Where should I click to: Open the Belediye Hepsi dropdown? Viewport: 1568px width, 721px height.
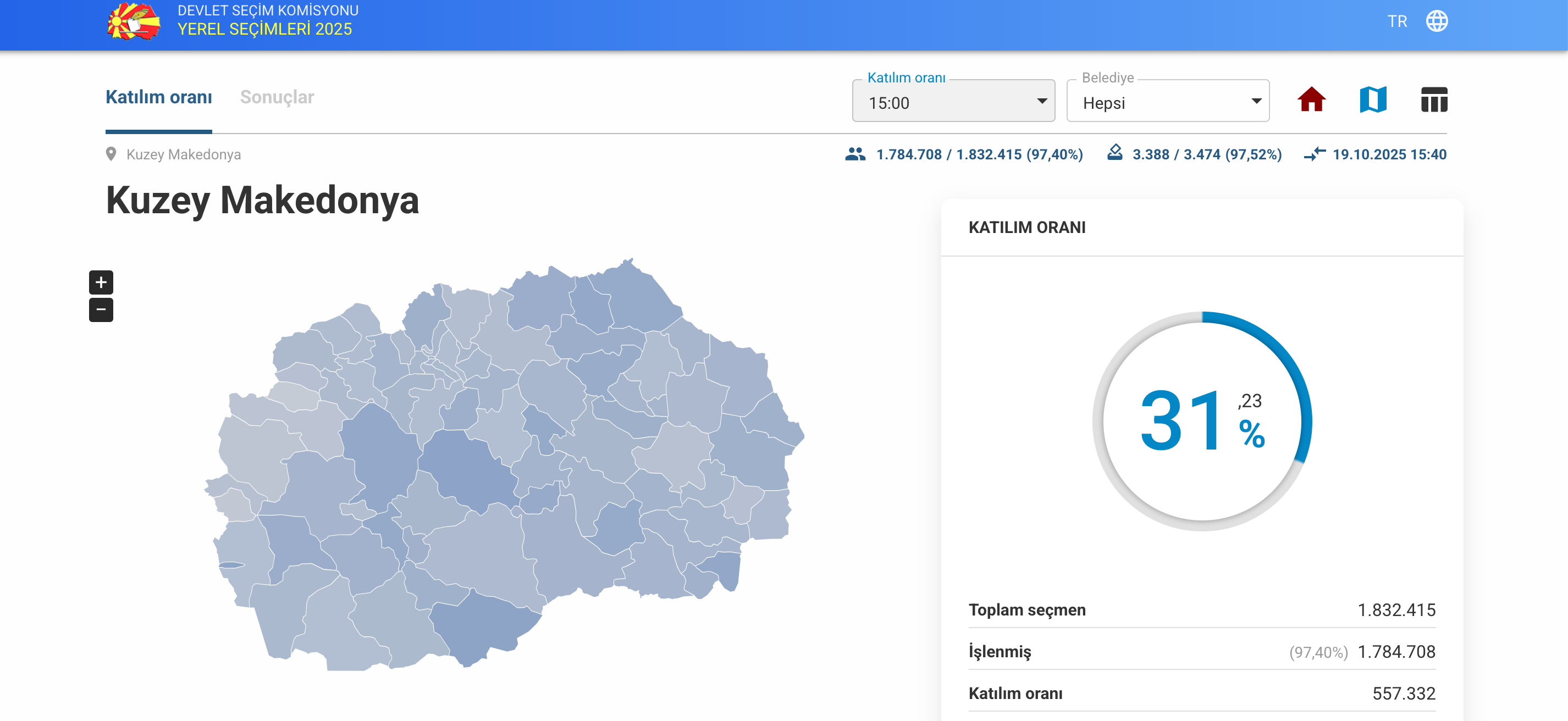[1167, 102]
